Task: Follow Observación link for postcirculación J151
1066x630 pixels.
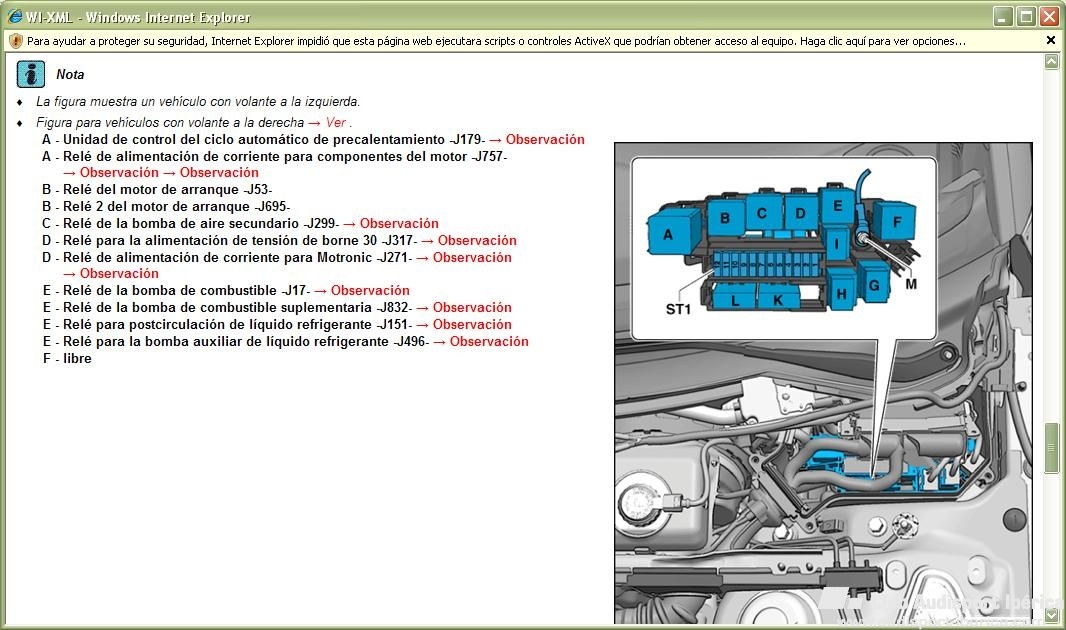Action: pos(471,325)
